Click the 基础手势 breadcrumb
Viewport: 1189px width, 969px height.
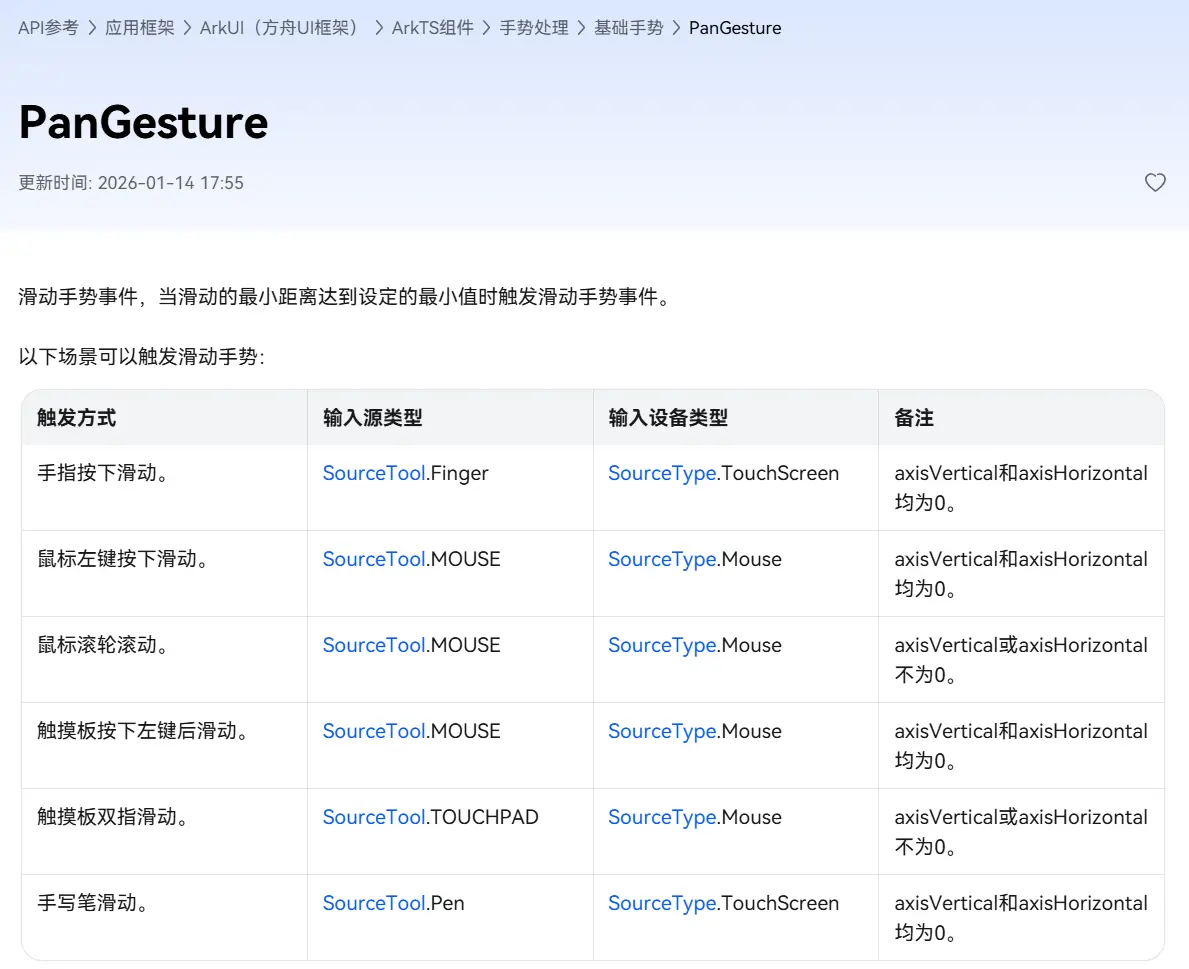tap(628, 28)
